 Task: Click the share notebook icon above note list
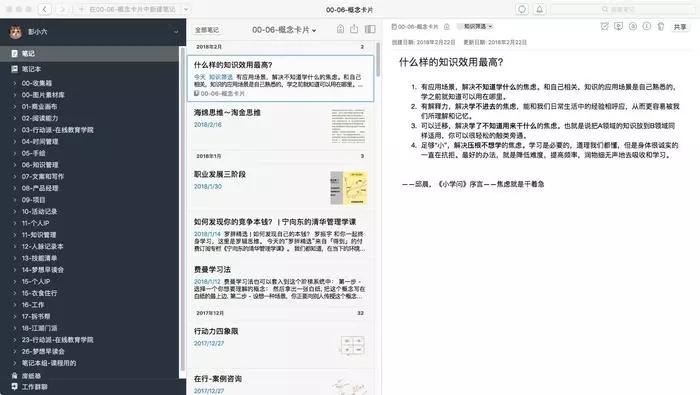click(x=354, y=29)
